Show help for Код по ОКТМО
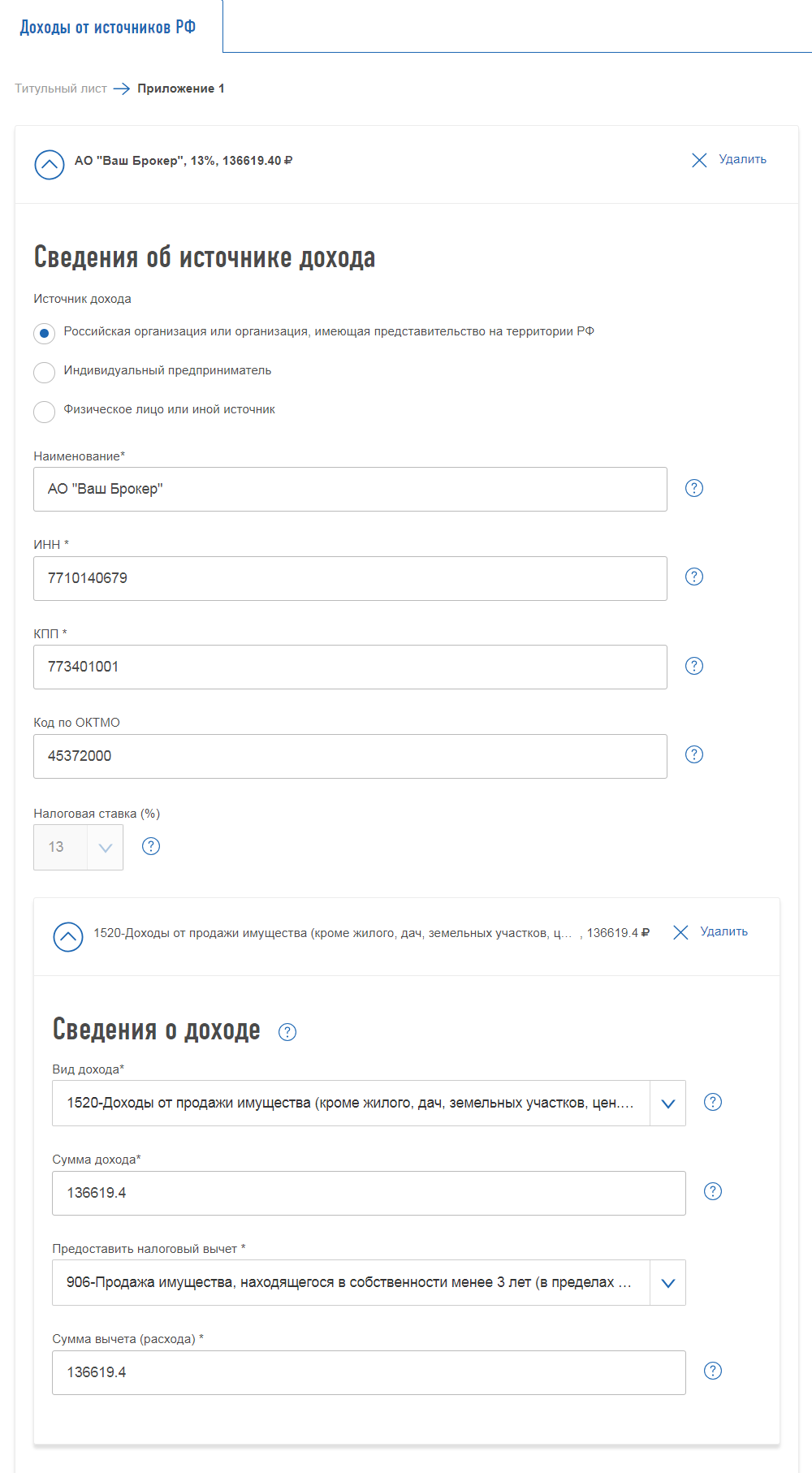Image resolution: width=812 pixels, height=1473 pixels. click(694, 754)
